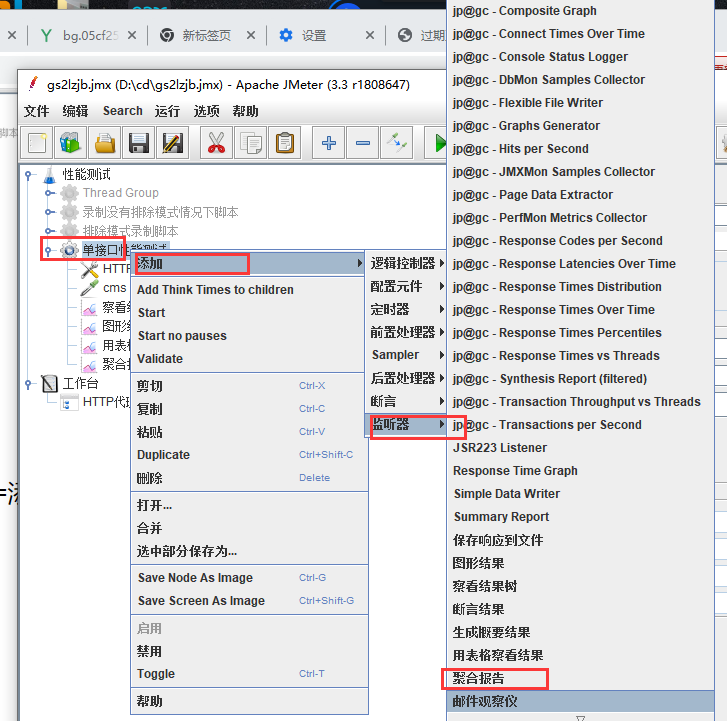Open the 文件 menu
The height and width of the screenshot is (721, 727).
tap(36, 111)
